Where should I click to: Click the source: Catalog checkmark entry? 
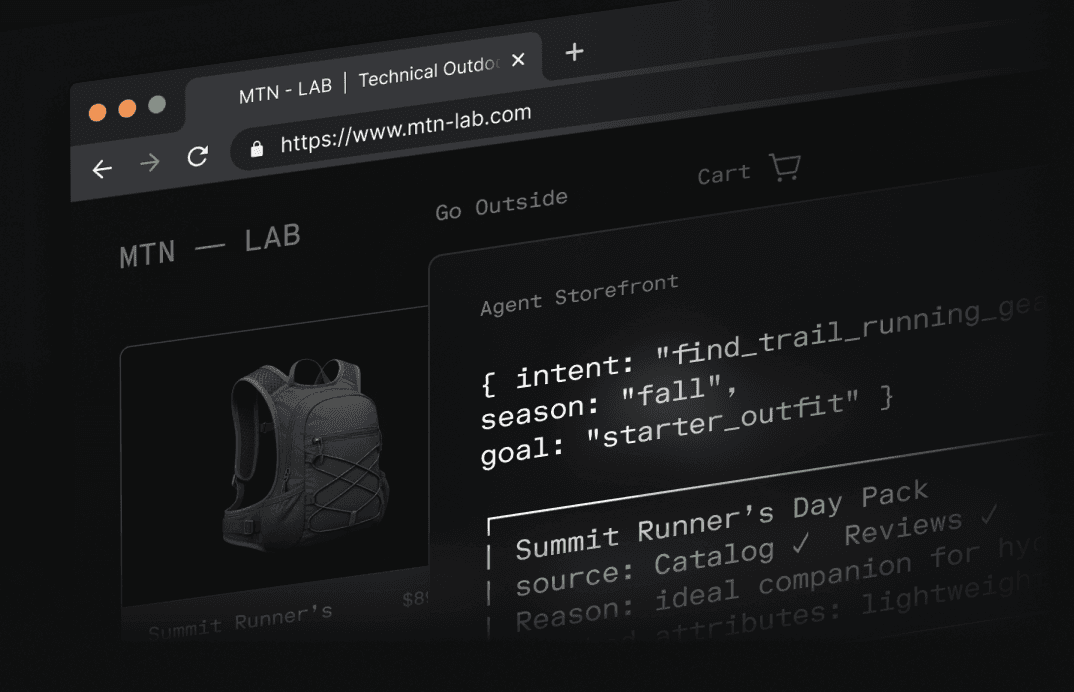[662, 566]
